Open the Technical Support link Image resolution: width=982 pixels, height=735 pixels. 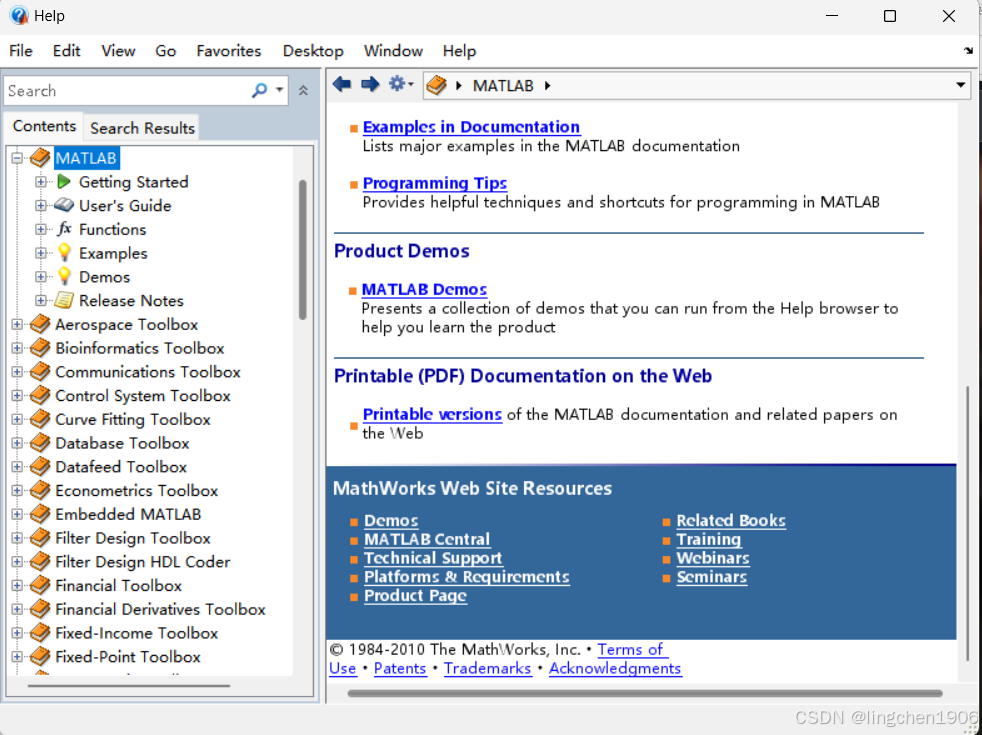pos(433,558)
